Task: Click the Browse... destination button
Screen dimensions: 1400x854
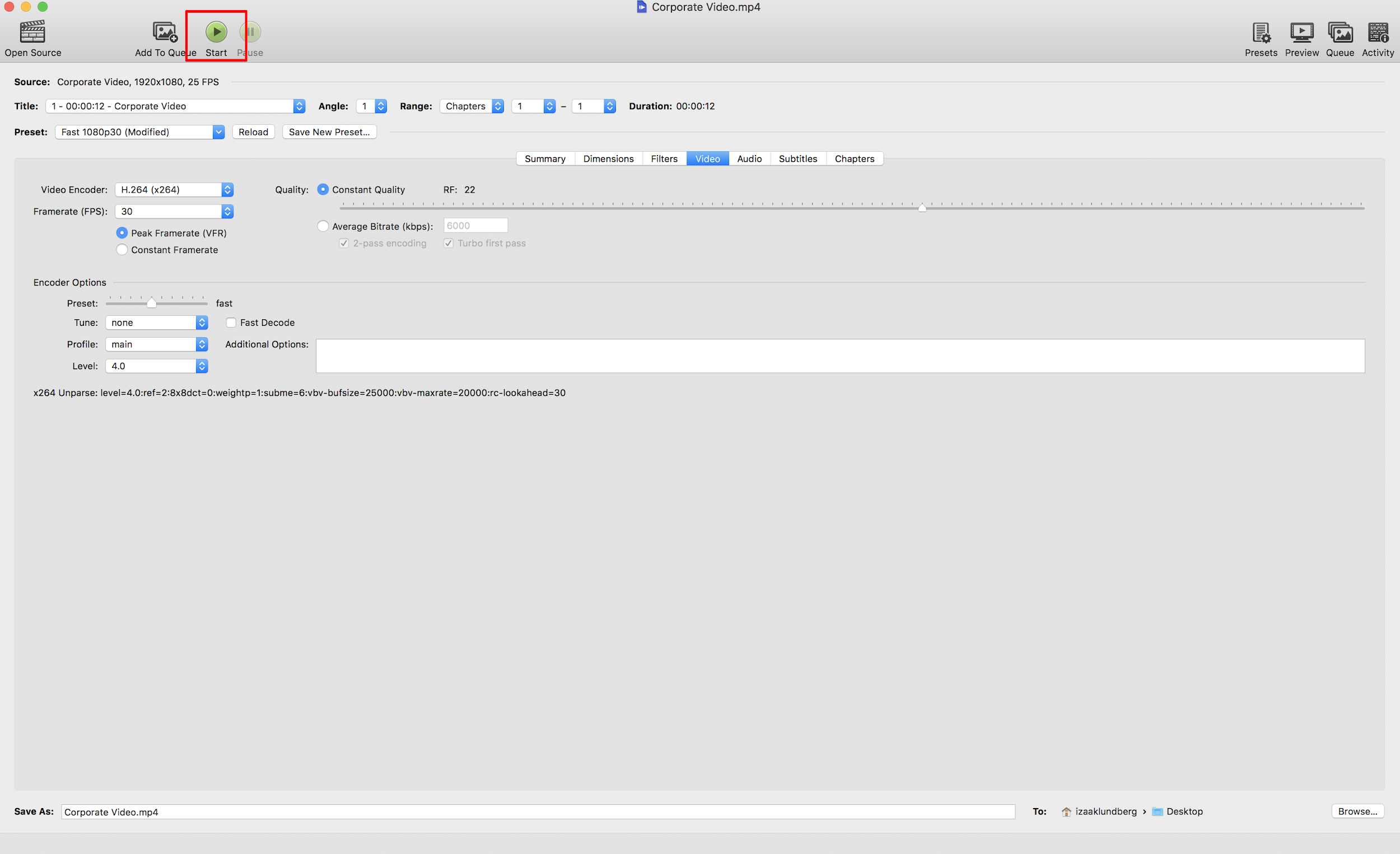Action: 1358,811
